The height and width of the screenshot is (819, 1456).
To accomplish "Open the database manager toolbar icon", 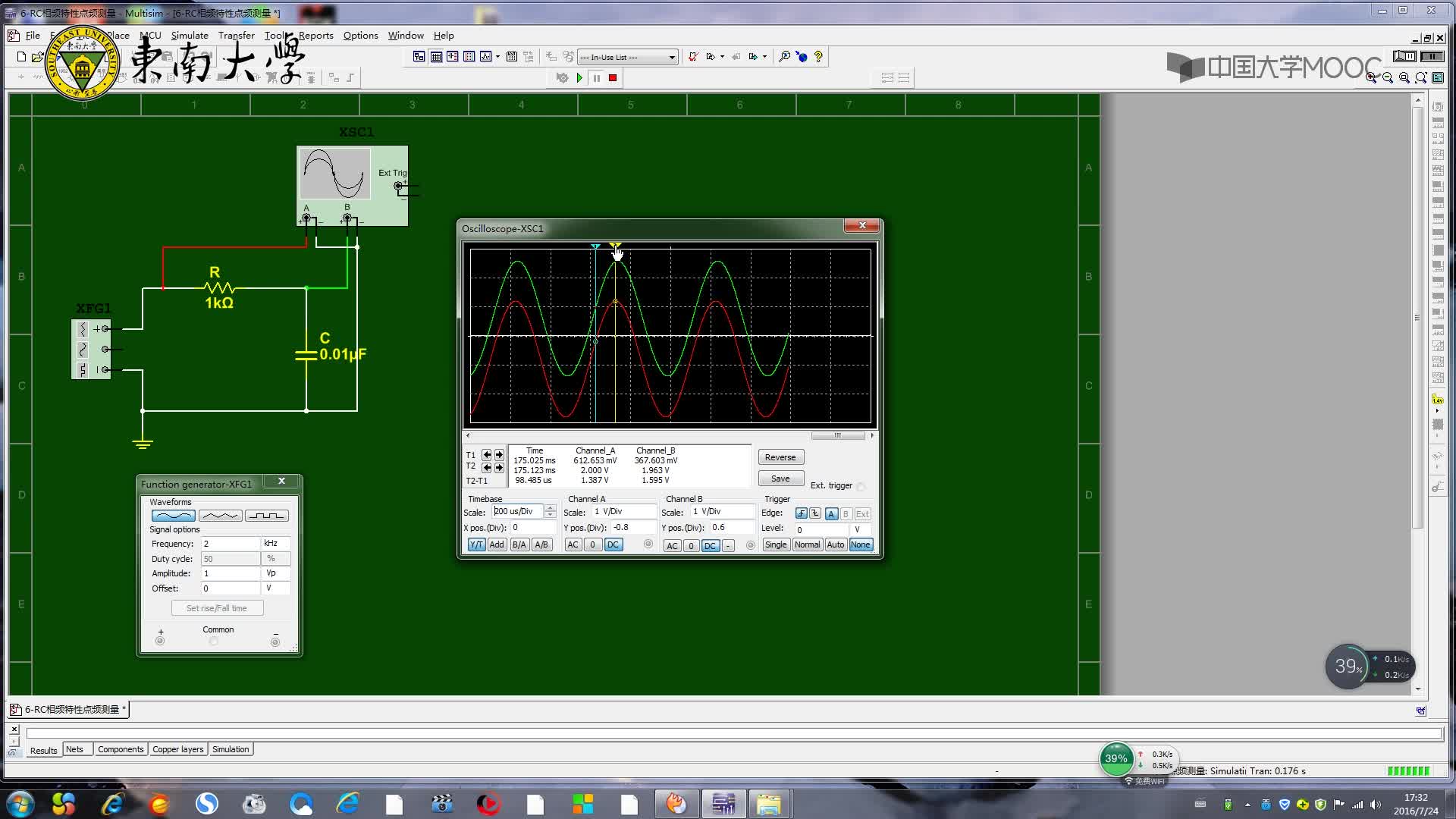I will pyautogui.click(x=453, y=57).
